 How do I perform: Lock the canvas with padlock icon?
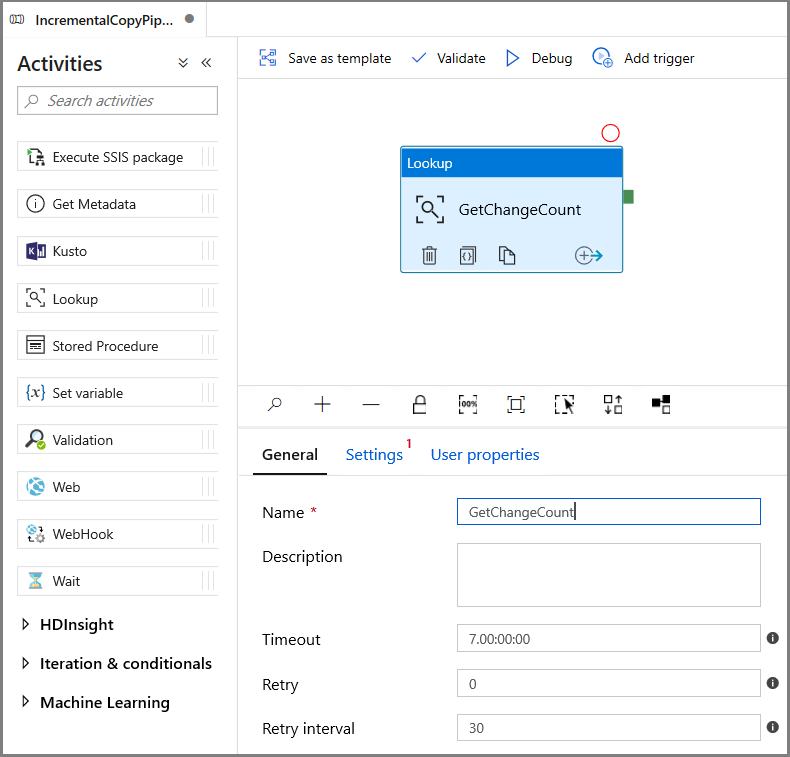(x=419, y=404)
